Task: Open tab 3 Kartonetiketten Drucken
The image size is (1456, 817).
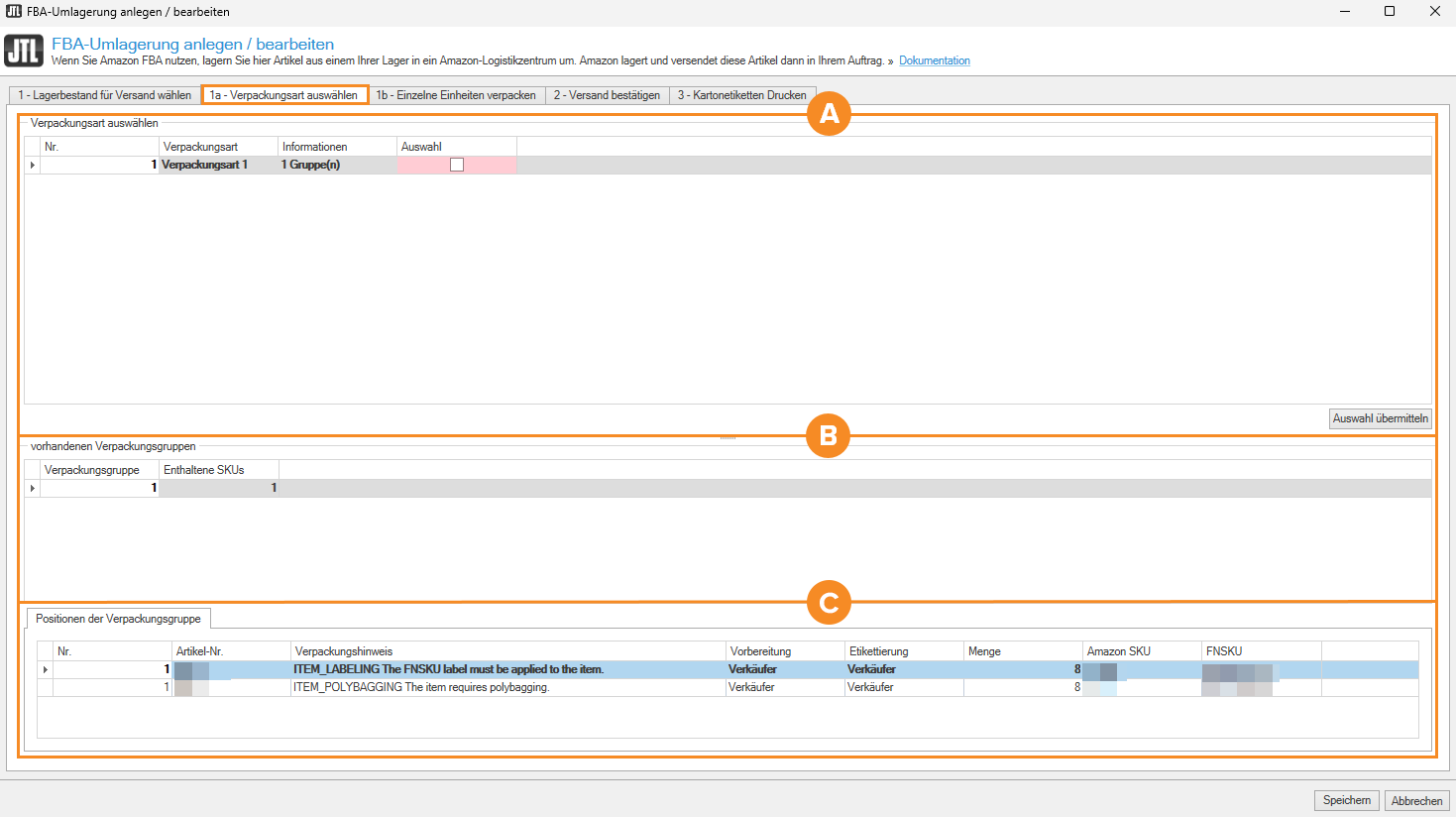Action: pos(741,95)
